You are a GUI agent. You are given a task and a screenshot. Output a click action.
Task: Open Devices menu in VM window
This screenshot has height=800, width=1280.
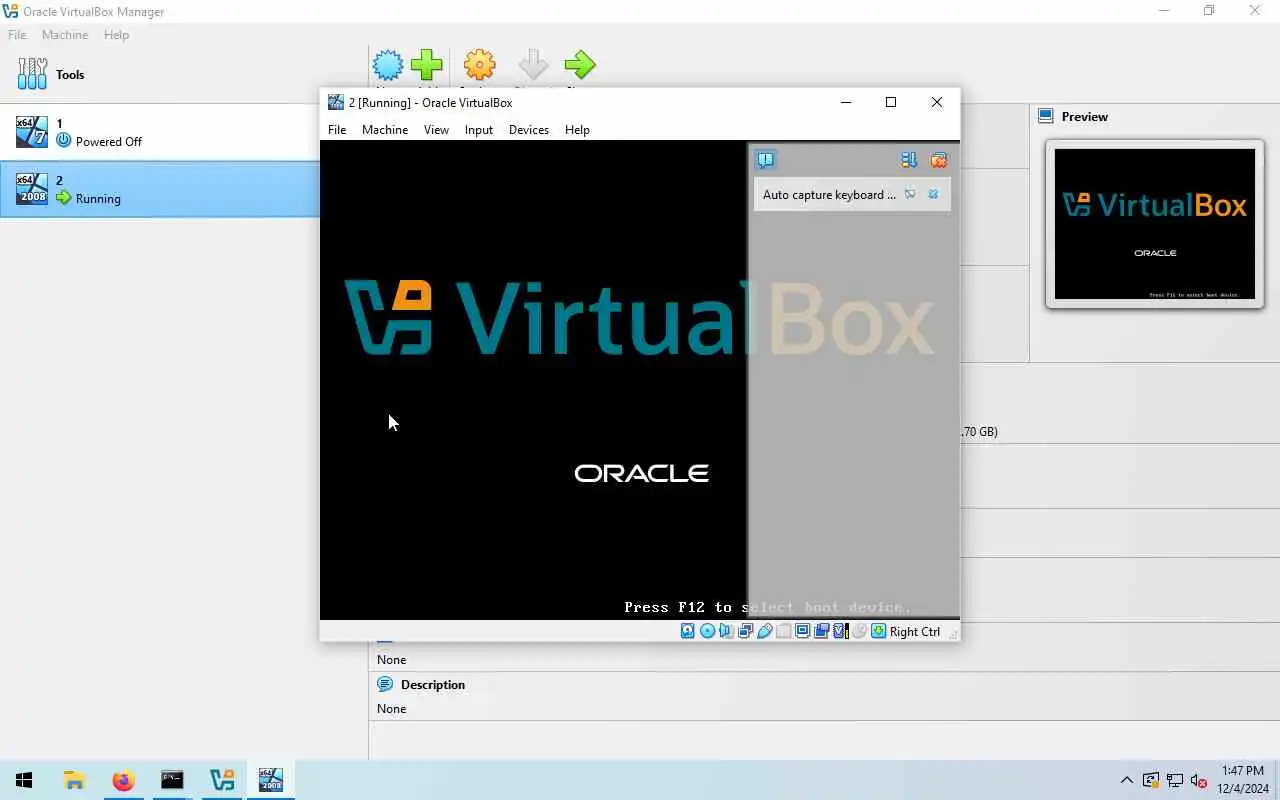coord(529,130)
